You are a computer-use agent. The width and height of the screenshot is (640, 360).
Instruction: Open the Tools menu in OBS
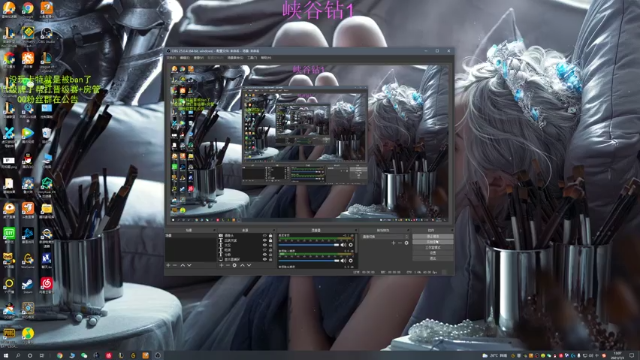click(252, 58)
